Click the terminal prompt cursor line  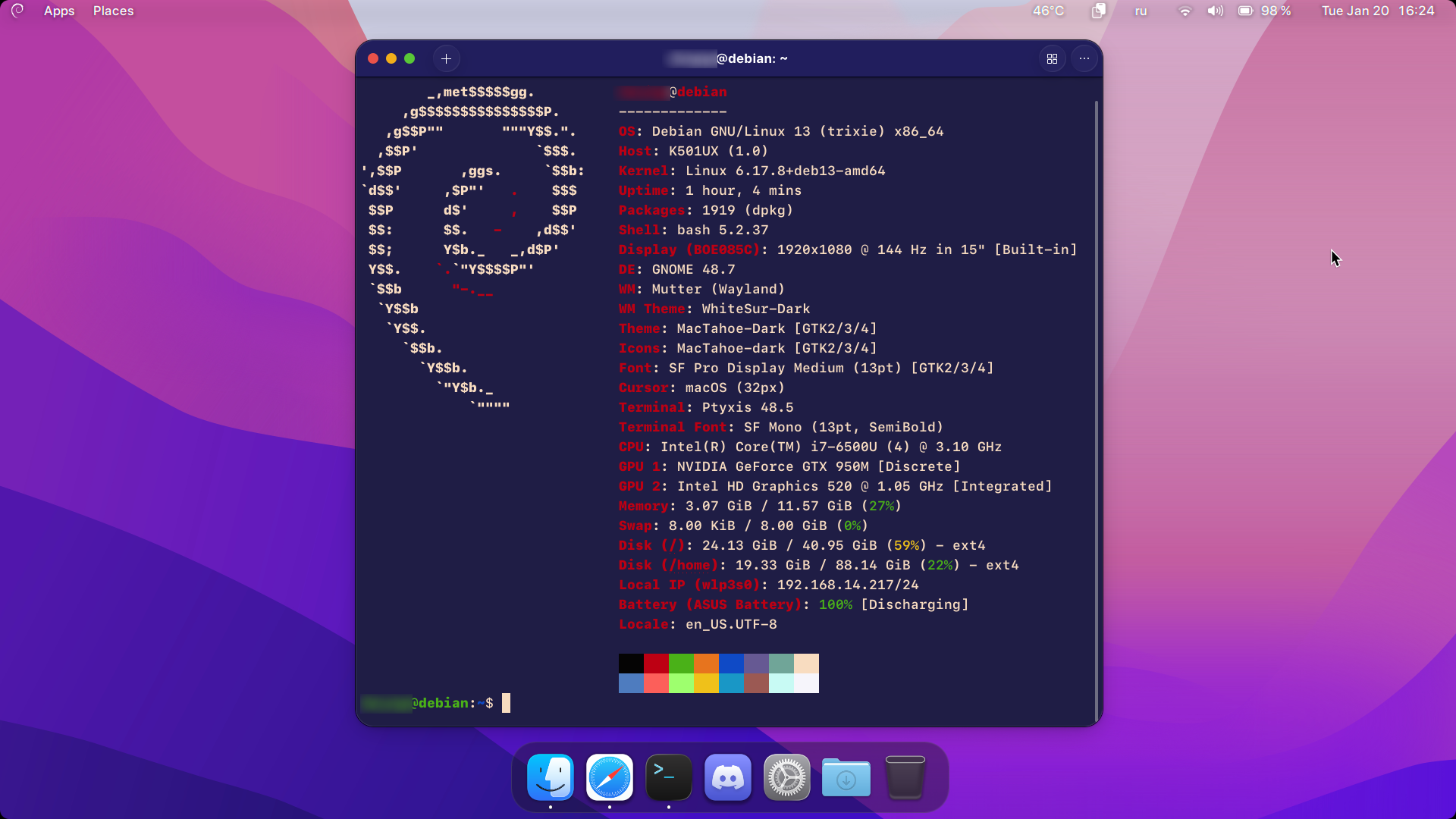click(x=506, y=703)
